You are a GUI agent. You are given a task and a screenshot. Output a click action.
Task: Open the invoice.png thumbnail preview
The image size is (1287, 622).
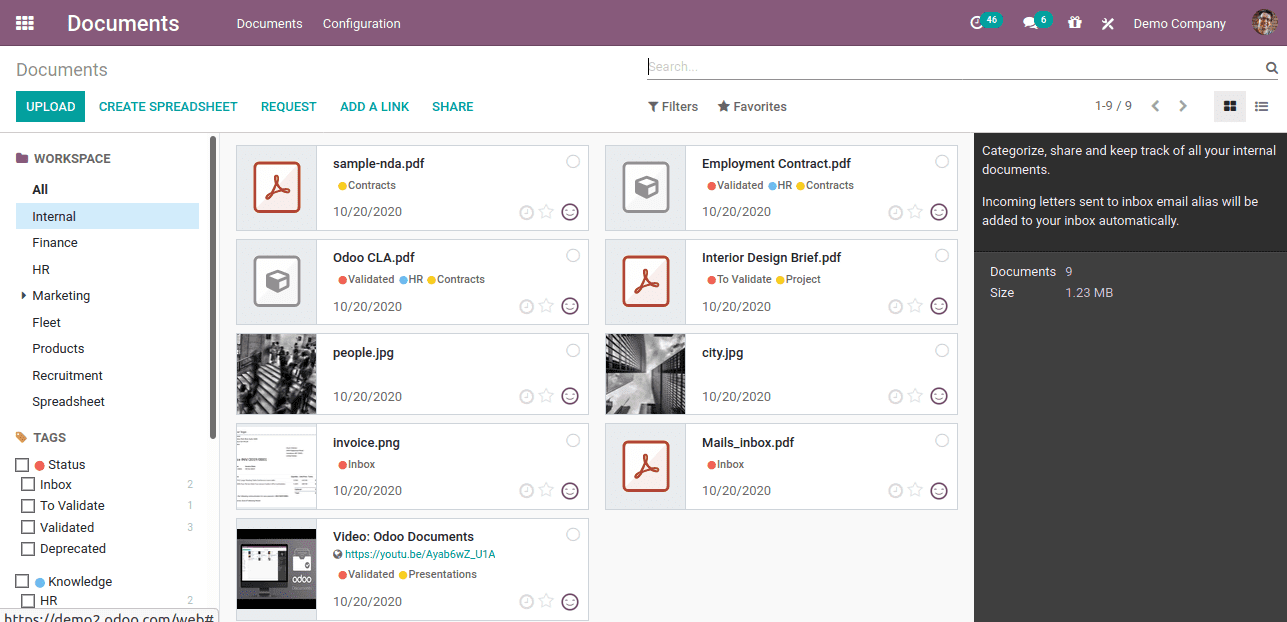point(276,466)
